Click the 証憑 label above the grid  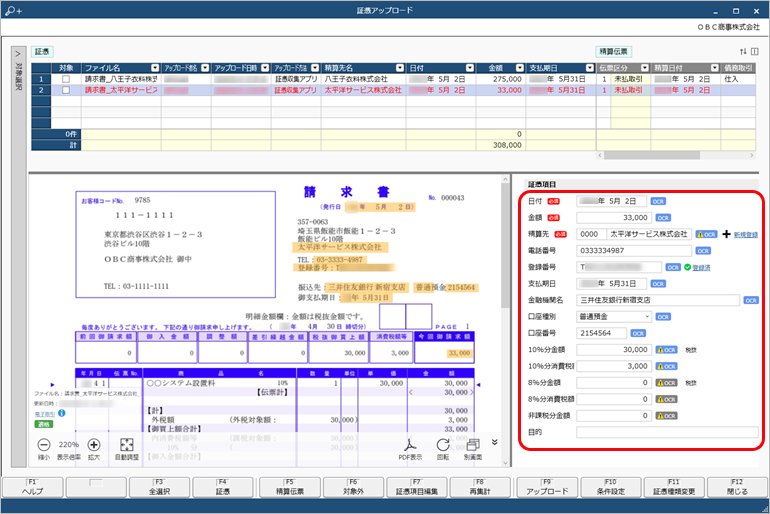click(x=42, y=52)
